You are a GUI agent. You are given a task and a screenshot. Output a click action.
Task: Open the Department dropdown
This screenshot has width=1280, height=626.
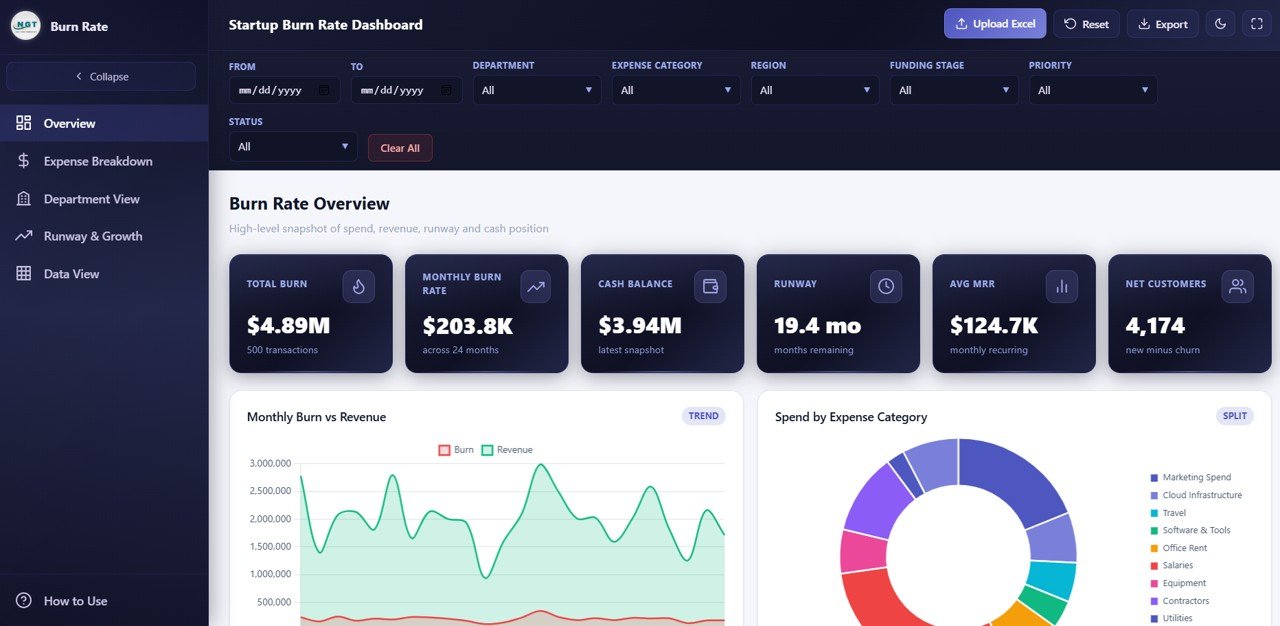pos(536,90)
